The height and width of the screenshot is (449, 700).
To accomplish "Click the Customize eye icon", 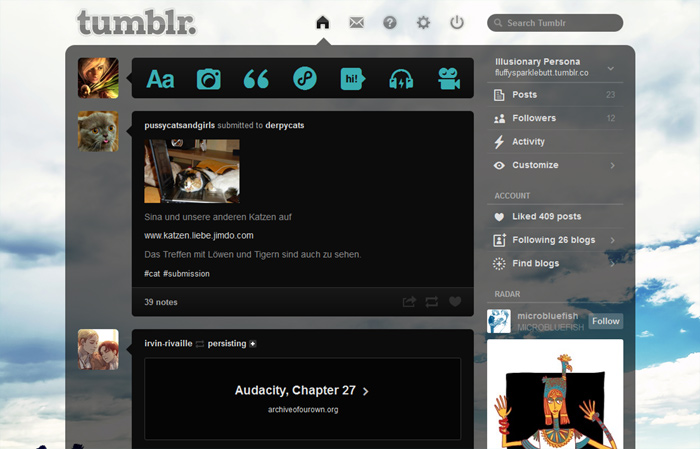I will (x=499, y=166).
